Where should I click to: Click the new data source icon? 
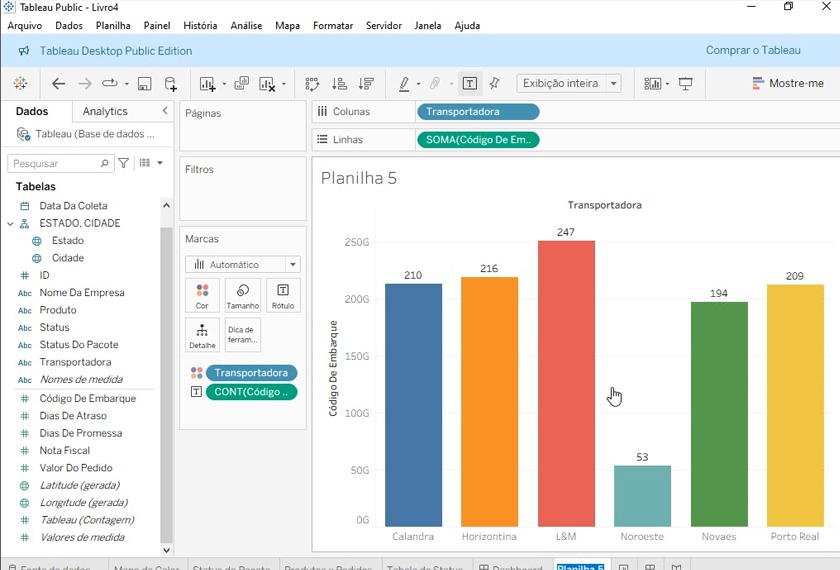coord(171,84)
